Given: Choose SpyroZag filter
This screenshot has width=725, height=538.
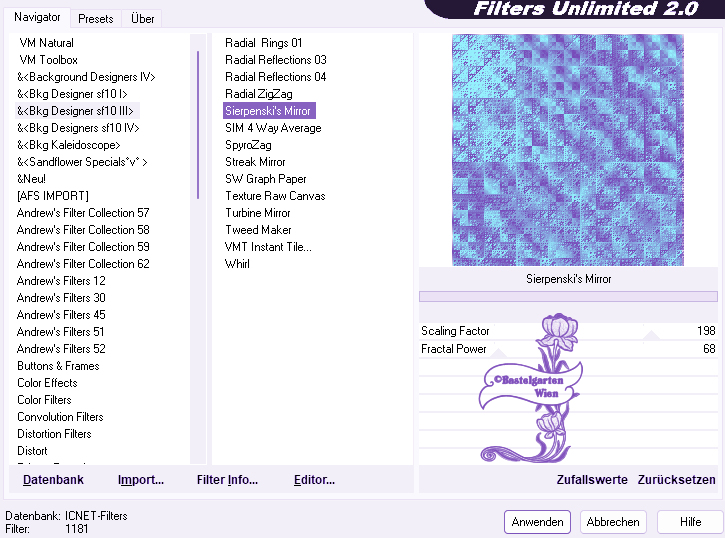Looking at the screenshot, I should [x=248, y=145].
